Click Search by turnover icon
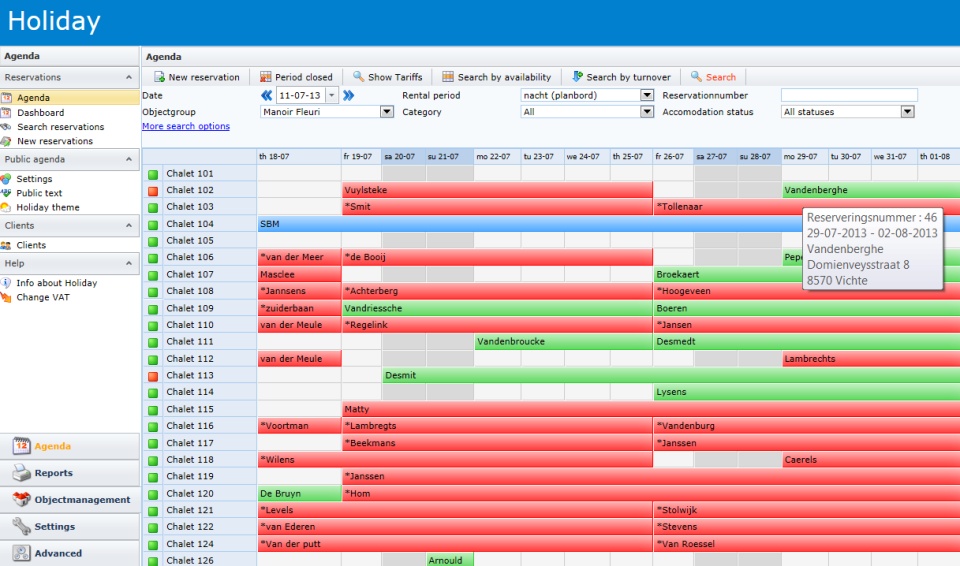960x566 pixels. (x=577, y=77)
